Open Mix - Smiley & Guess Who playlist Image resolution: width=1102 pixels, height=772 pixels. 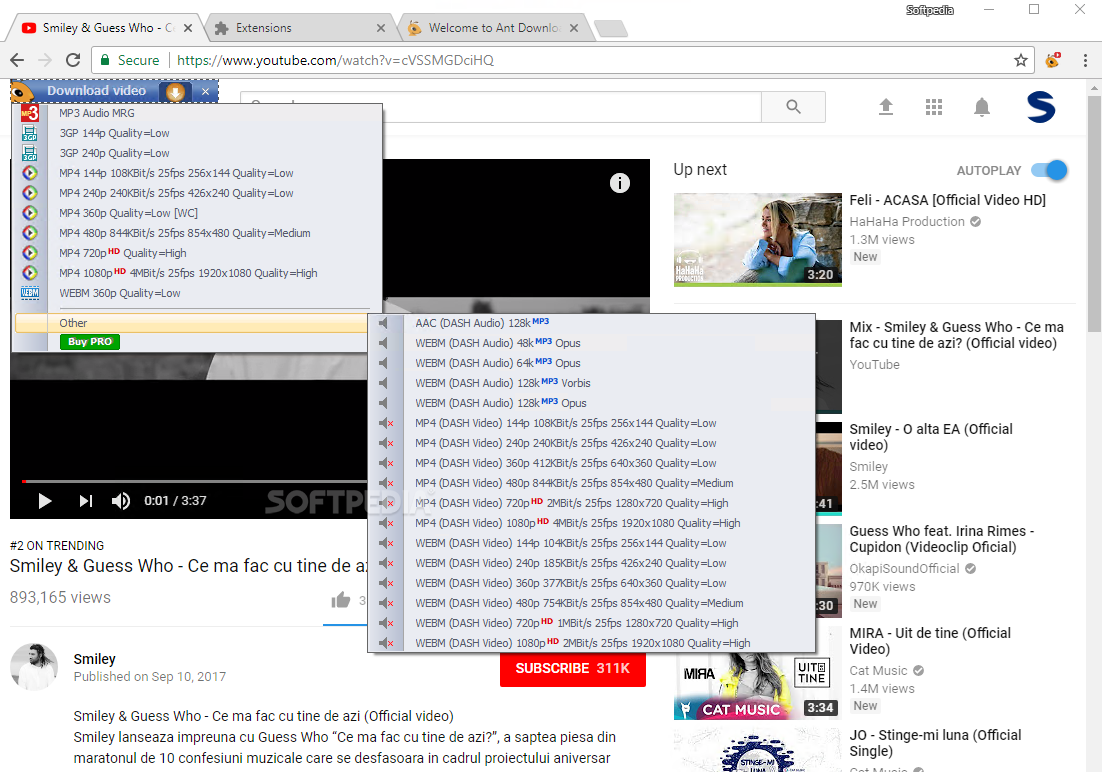coord(956,335)
